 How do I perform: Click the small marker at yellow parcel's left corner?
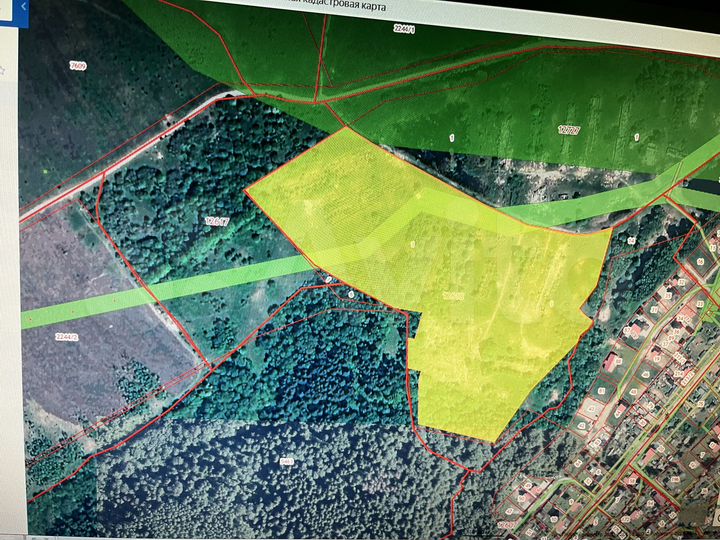pos(329,277)
